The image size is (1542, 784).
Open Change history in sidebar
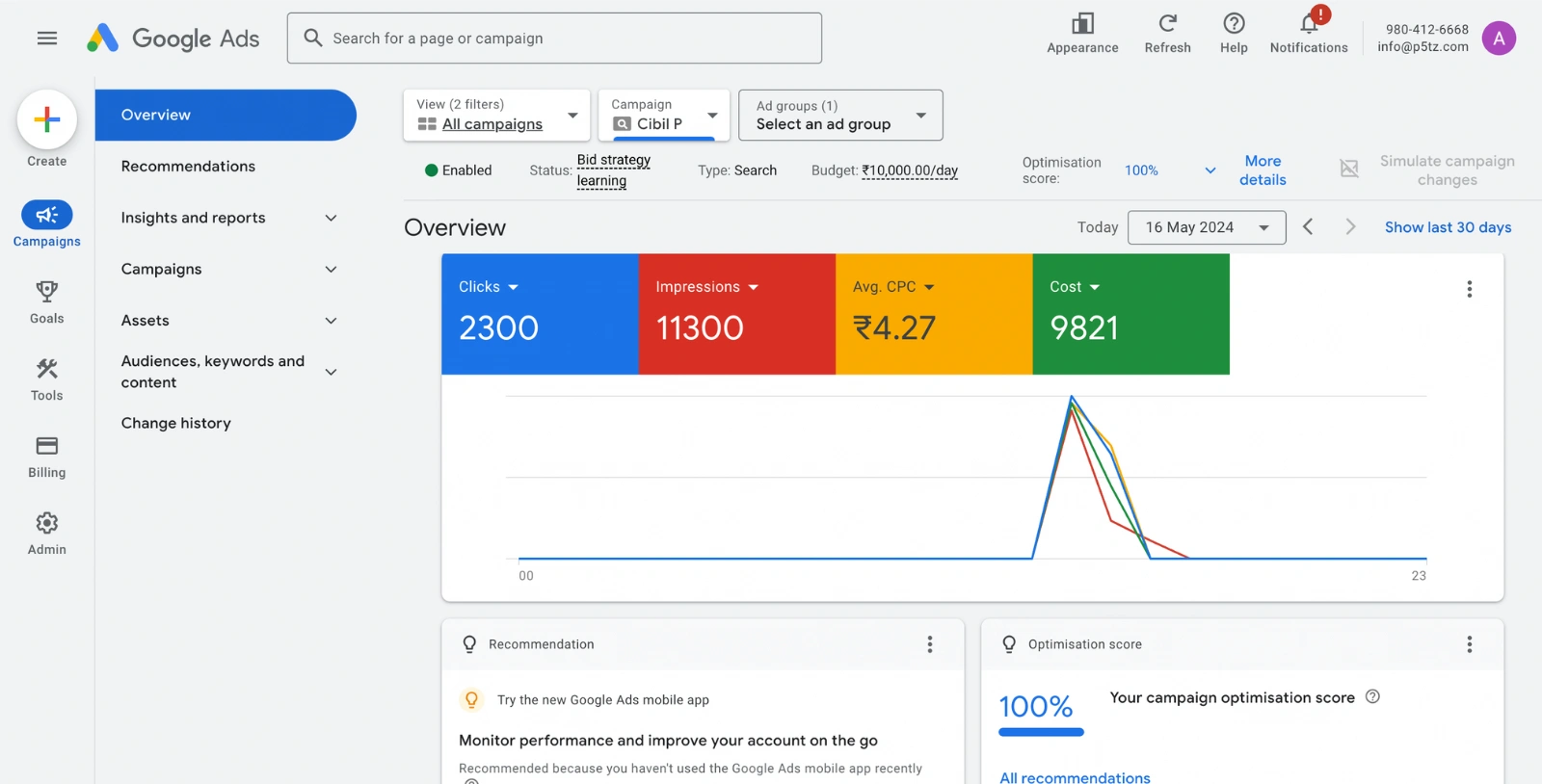(176, 423)
